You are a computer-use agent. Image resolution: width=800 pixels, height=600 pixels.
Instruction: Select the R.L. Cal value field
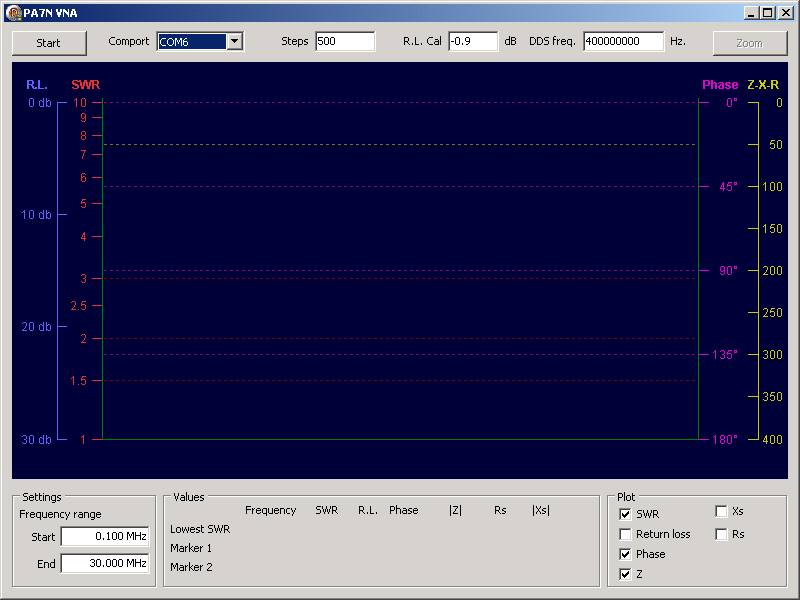point(472,42)
